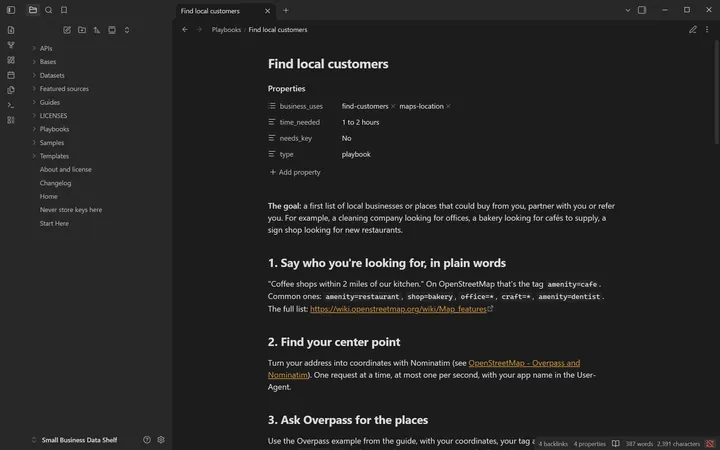Close the Find local customers tab
This screenshot has width=720, height=450.
point(268,11)
